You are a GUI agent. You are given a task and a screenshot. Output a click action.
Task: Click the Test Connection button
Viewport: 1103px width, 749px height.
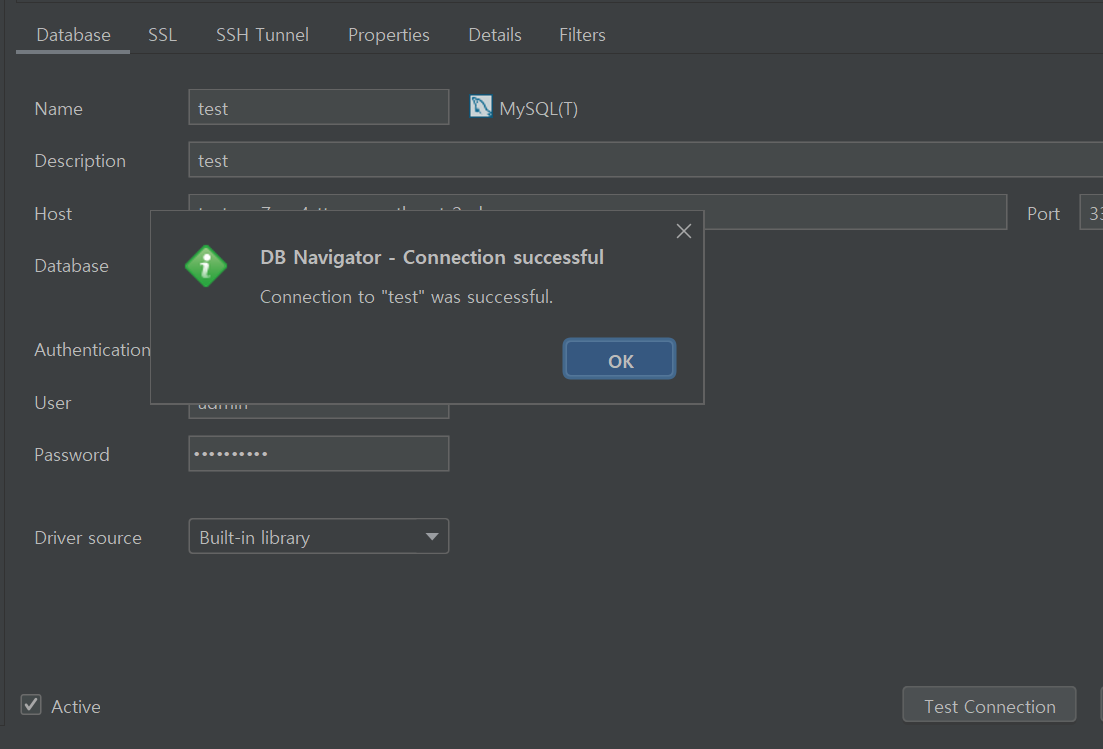[x=989, y=705]
